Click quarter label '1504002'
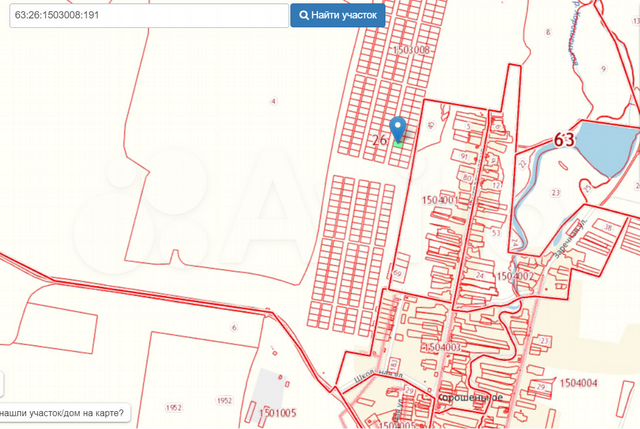The width and height of the screenshot is (640, 429). 515,276
